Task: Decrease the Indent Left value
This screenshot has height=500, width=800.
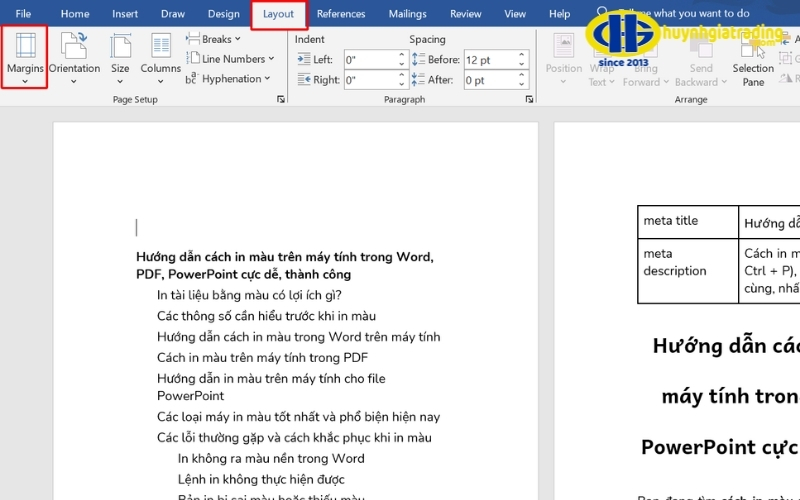Action: (402, 64)
